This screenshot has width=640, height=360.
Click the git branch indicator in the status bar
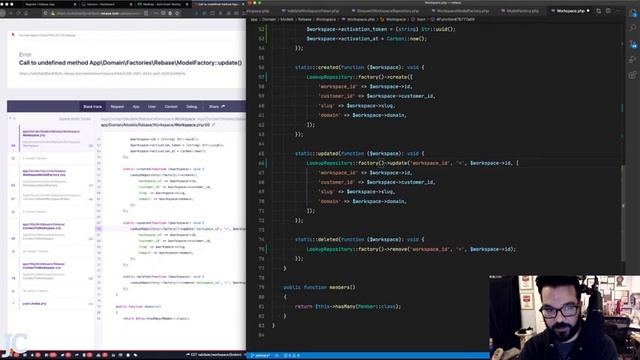(260, 356)
